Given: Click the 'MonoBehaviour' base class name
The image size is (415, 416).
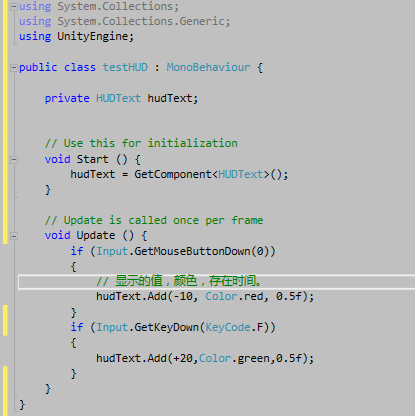Looking at the screenshot, I should 208,67.
